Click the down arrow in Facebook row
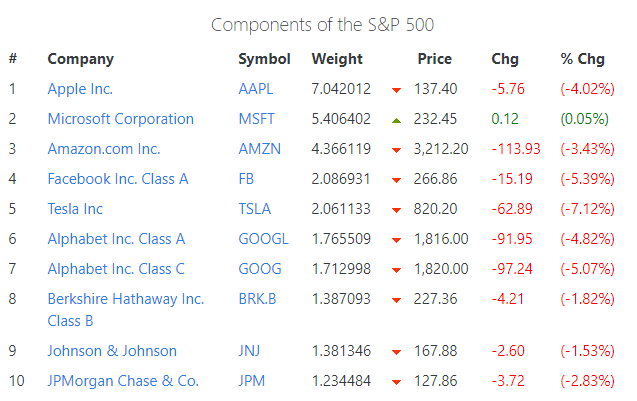Image resolution: width=637 pixels, height=401 pixels. (397, 180)
